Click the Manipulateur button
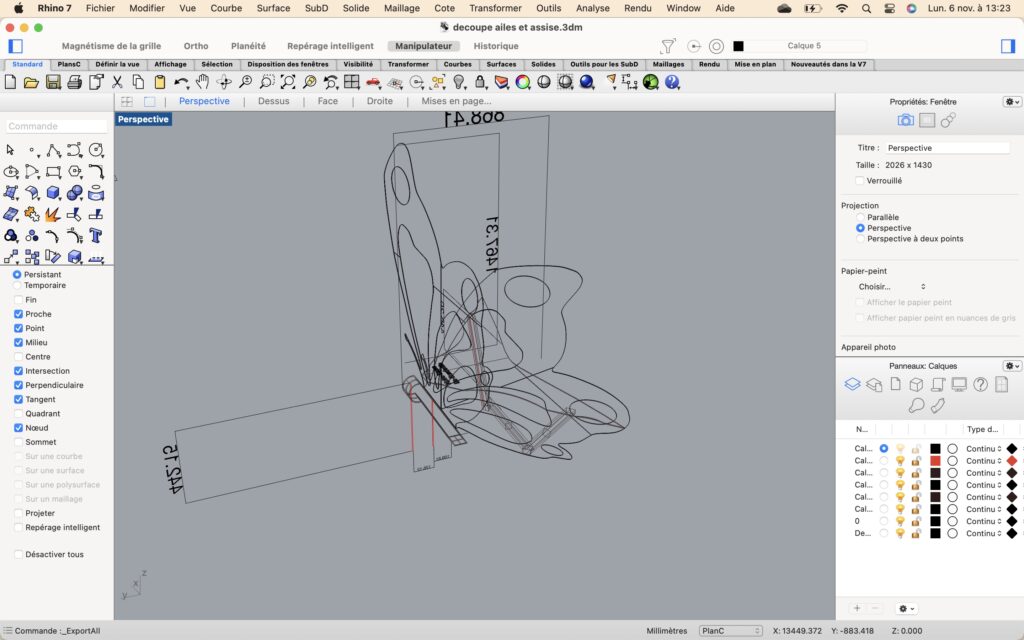 point(423,46)
